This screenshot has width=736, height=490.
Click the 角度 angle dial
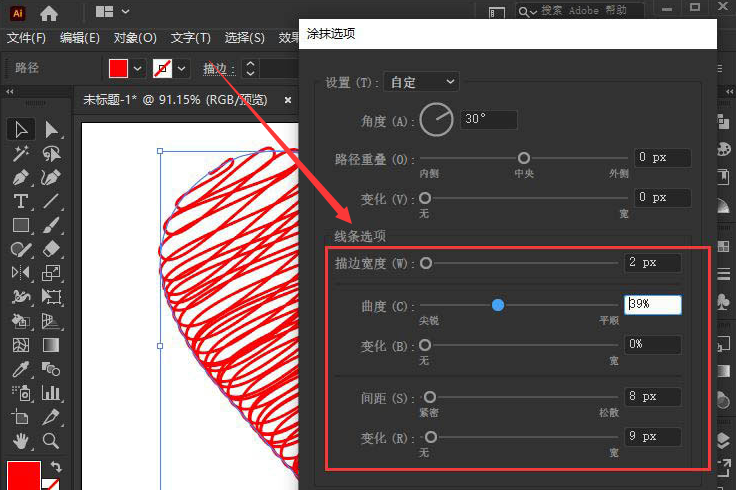pos(437,120)
